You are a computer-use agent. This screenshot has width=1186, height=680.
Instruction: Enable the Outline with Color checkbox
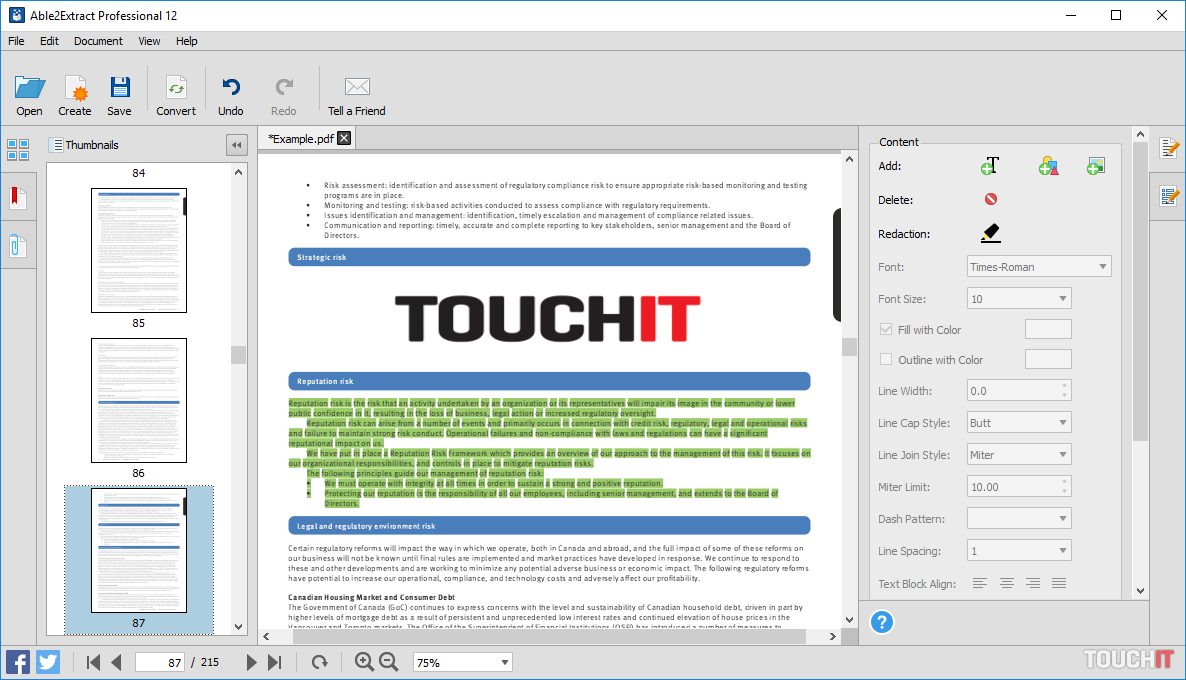click(x=886, y=360)
